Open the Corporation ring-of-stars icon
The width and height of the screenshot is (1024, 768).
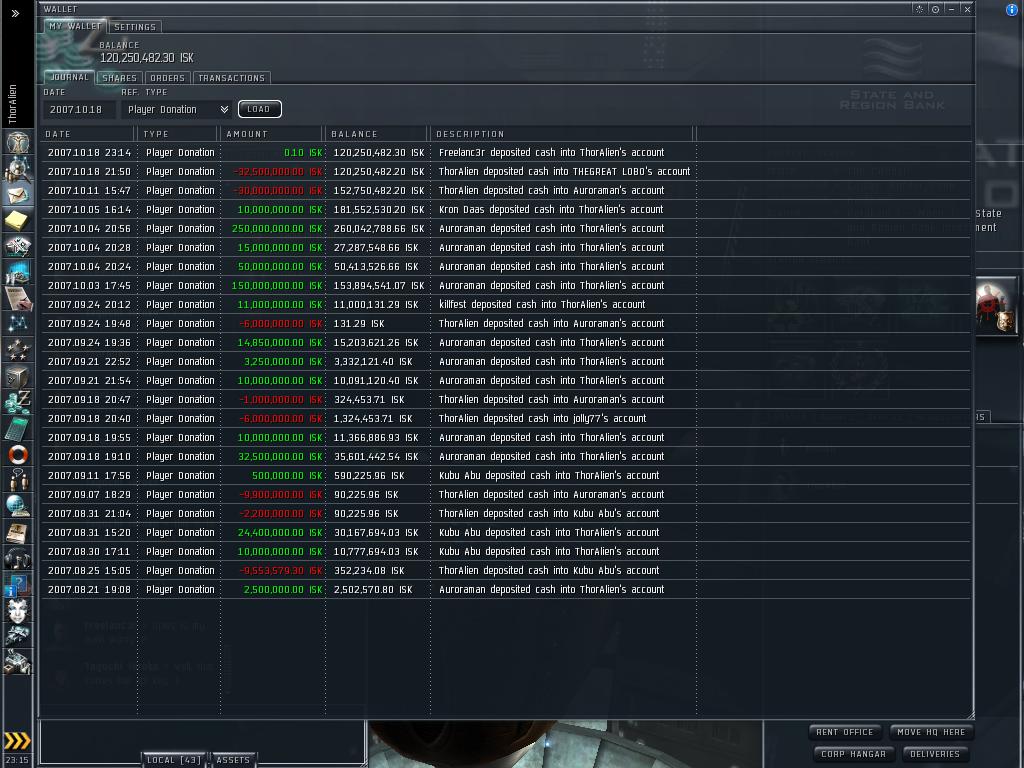click(18, 351)
